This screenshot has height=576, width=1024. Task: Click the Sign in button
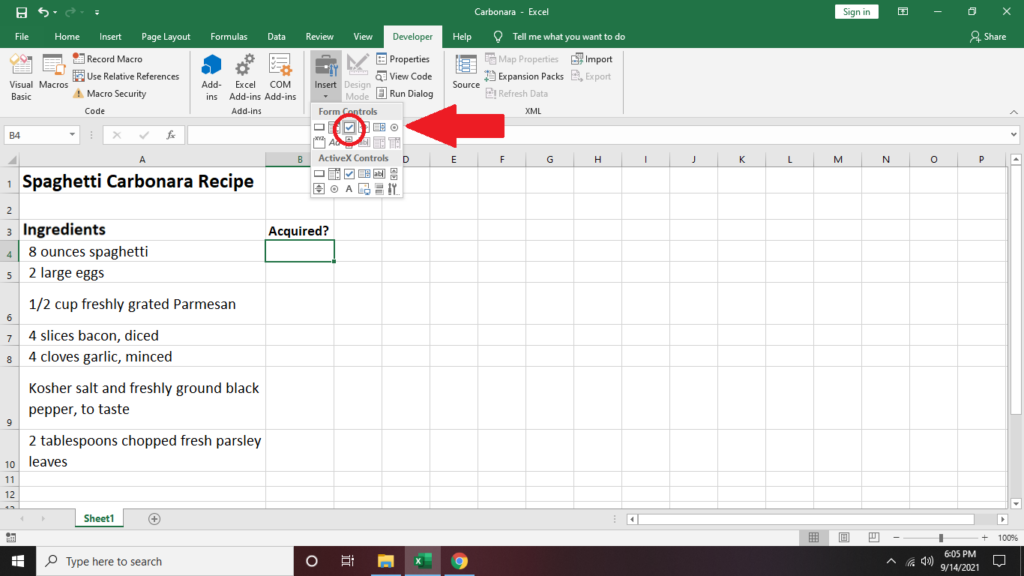[856, 12]
